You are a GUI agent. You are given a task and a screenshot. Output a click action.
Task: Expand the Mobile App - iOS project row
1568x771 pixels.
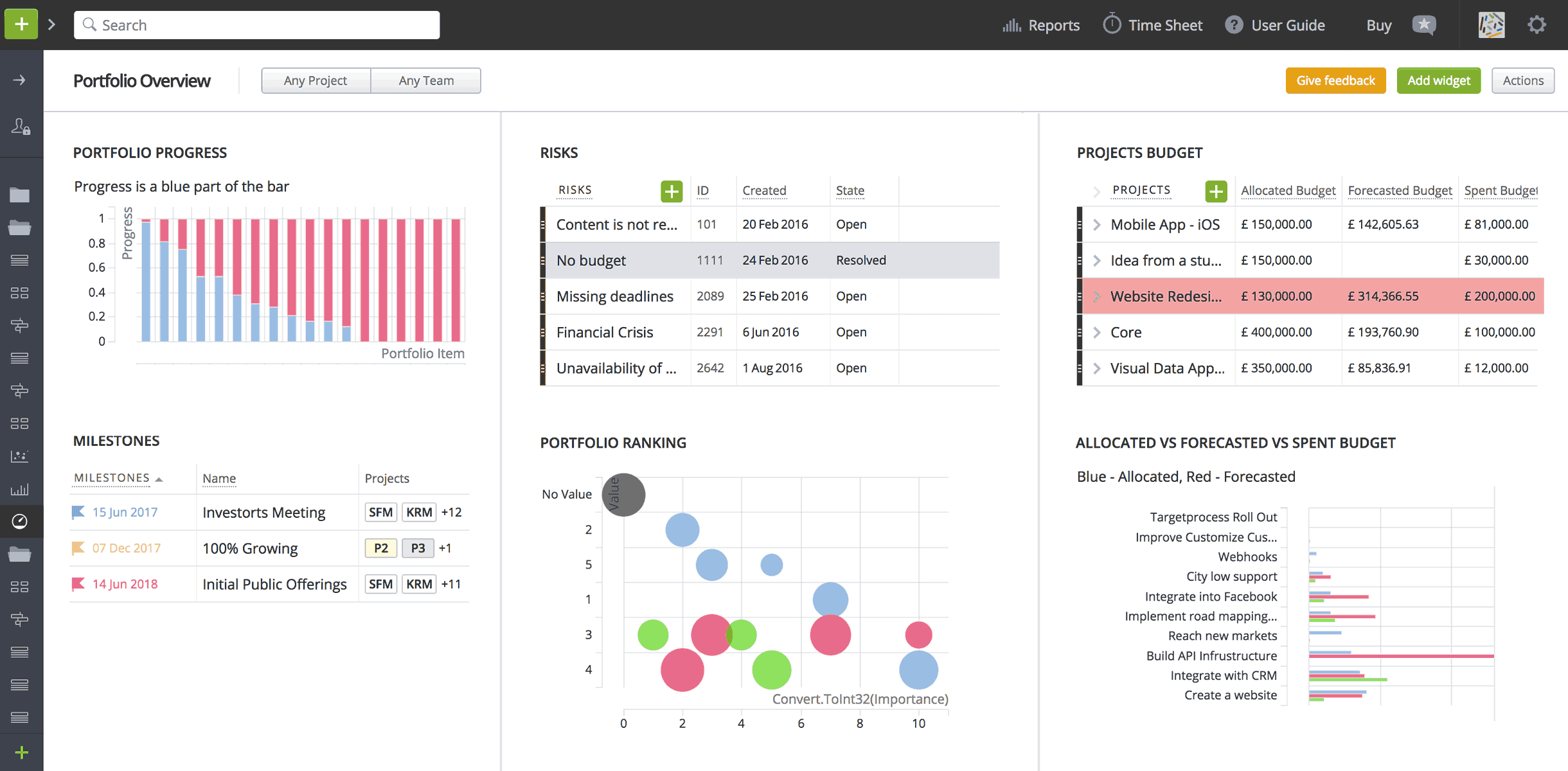[1095, 224]
